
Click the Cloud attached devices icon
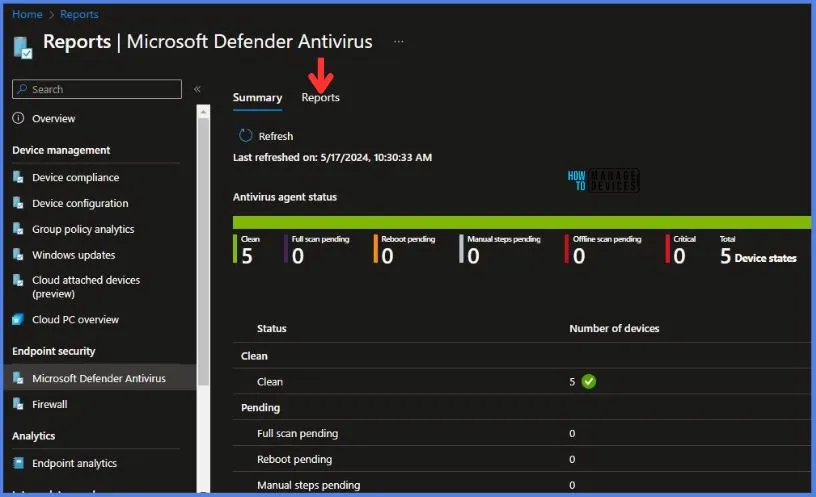point(18,281)
